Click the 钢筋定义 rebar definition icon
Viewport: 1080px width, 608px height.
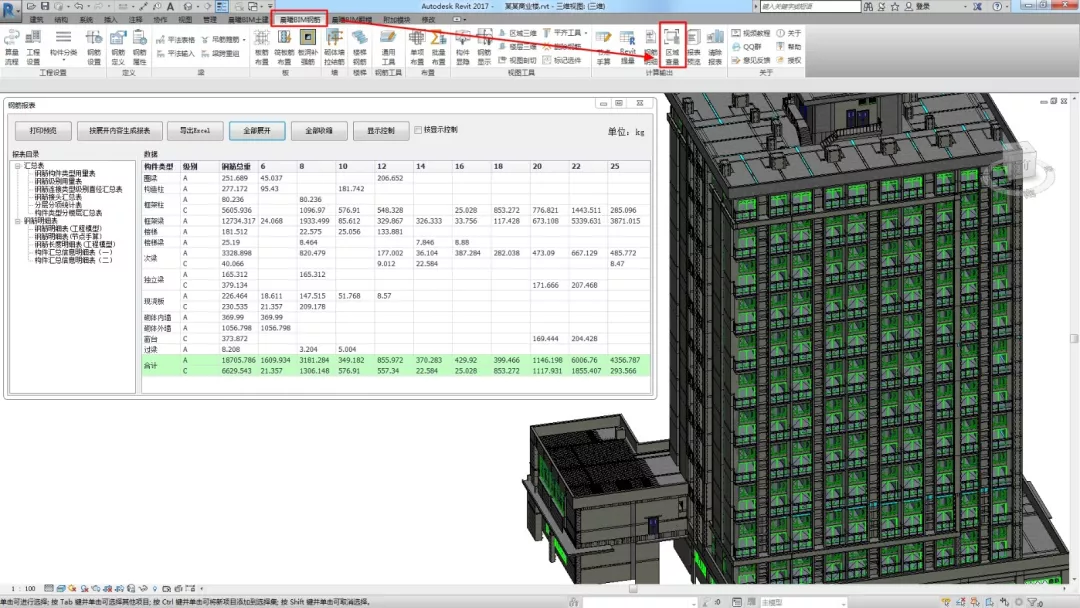(x=118, y=46)
